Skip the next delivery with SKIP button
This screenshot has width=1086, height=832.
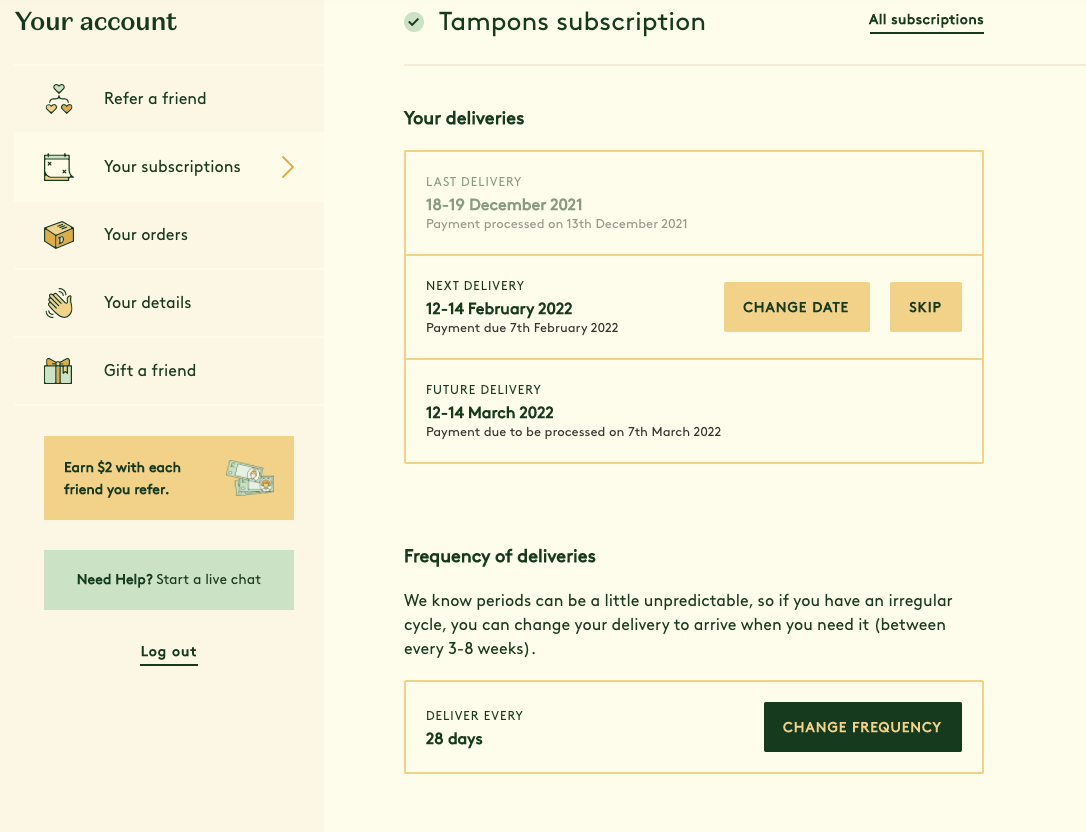point(925,307)
